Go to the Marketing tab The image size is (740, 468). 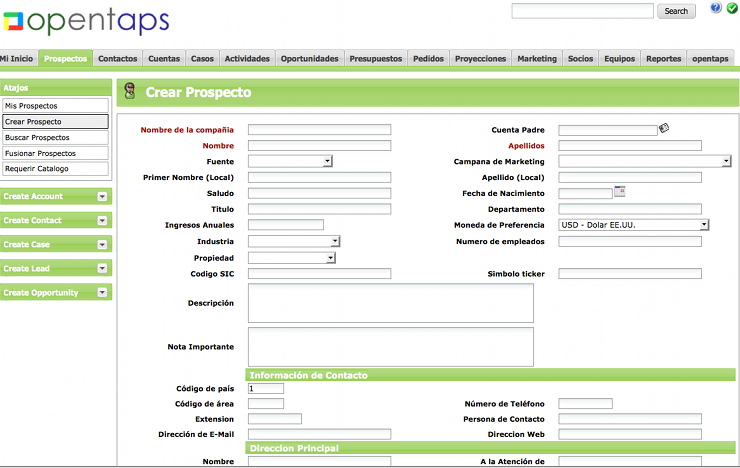[x=537, y=59]
